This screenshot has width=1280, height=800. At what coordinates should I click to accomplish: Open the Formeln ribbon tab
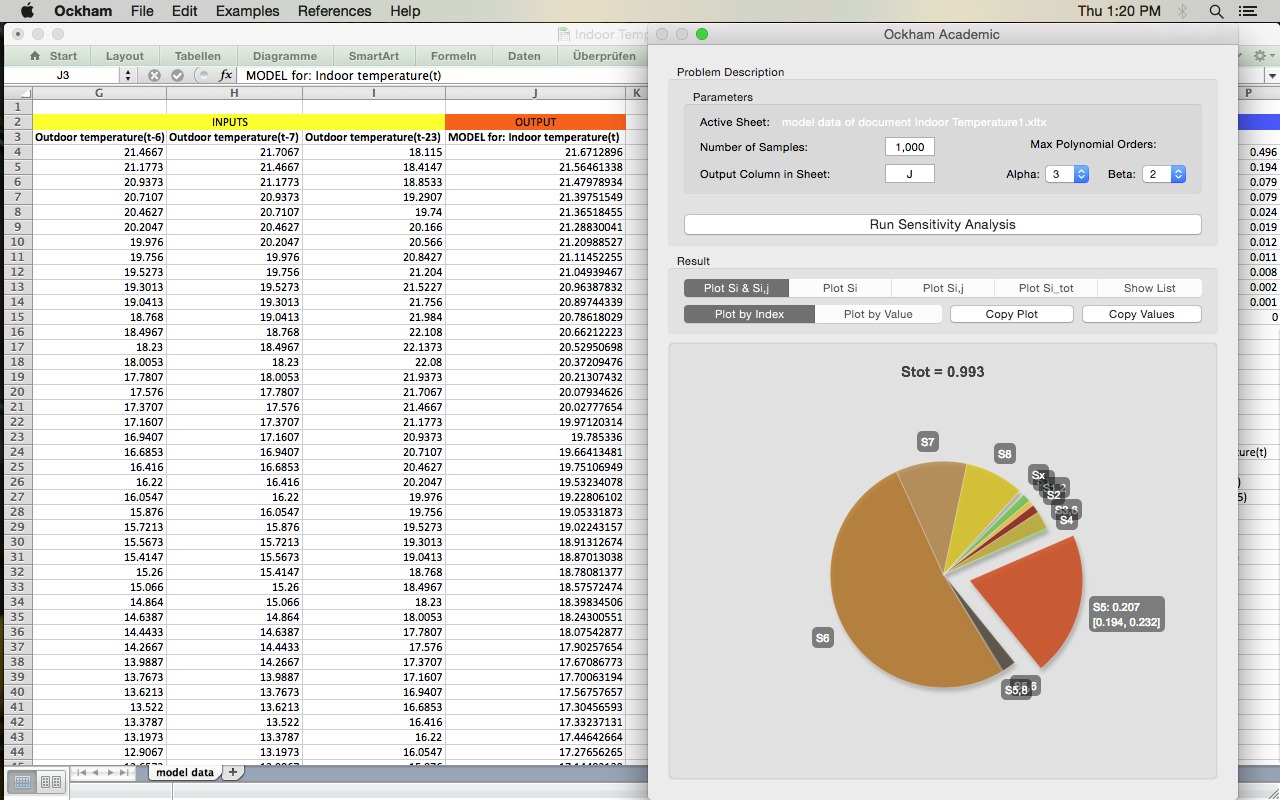point(453,56)
